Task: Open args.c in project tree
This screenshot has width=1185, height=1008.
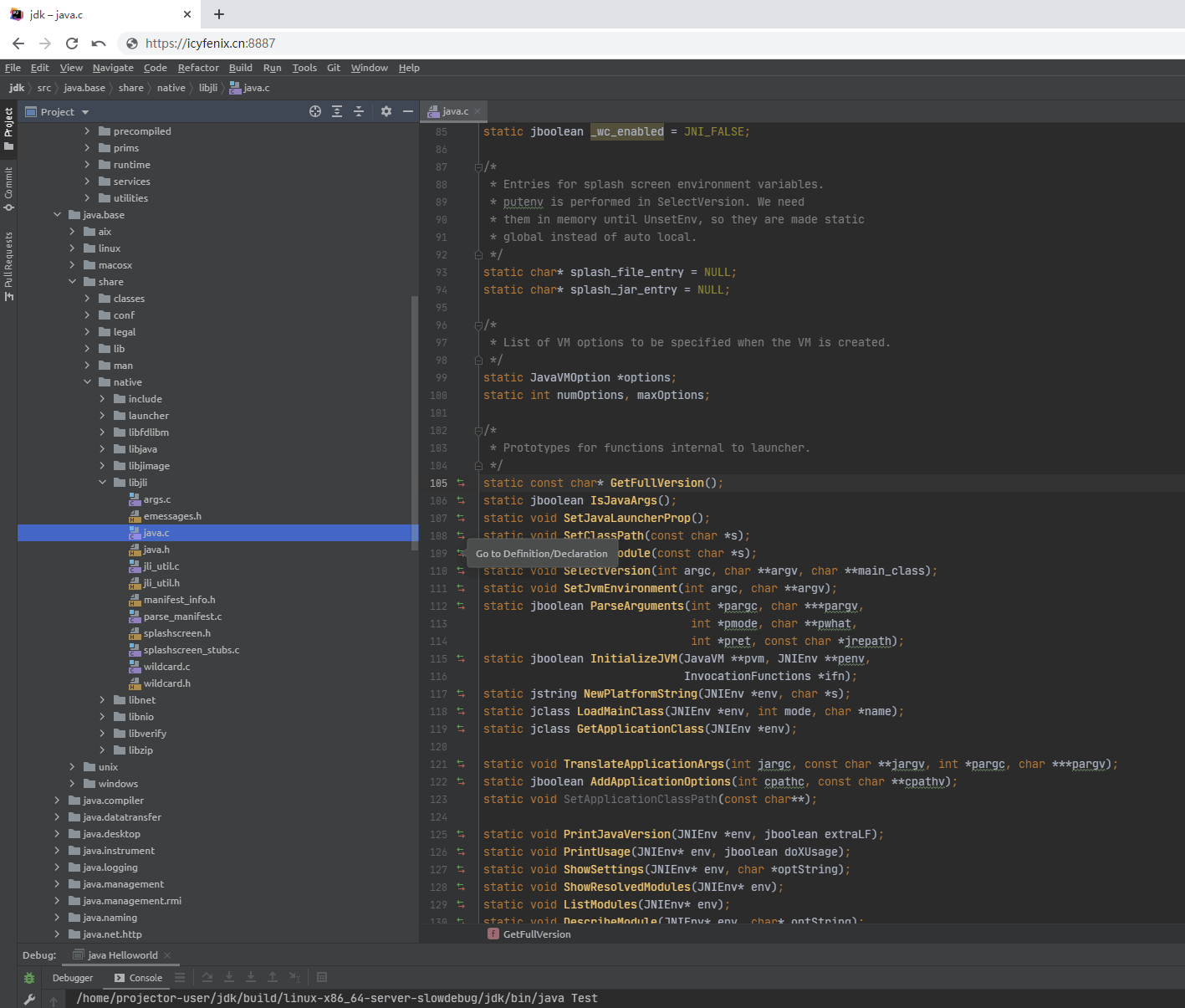Action: coord(156,499)
